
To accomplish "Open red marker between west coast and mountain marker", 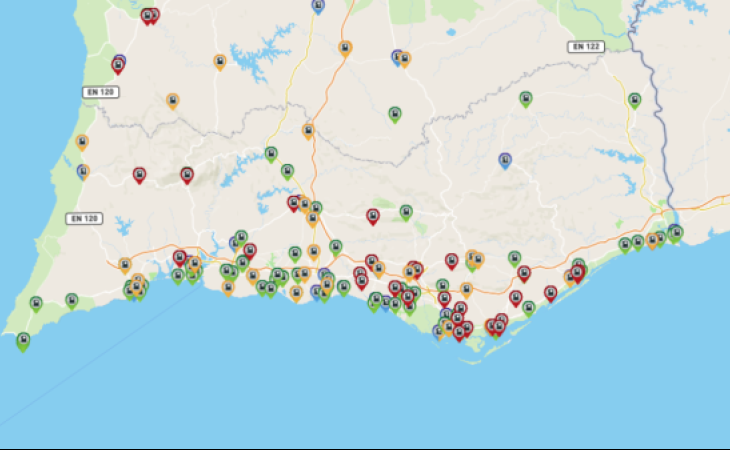I will click(139, 175).
